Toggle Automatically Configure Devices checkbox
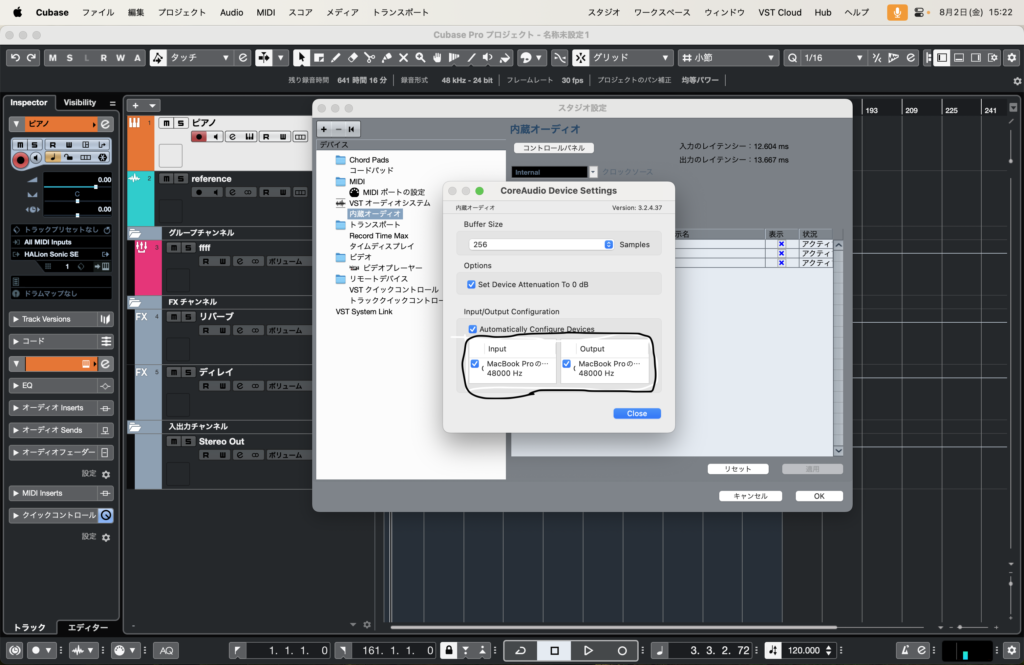The image size is (1024, 665). click(x=472, y=329)
